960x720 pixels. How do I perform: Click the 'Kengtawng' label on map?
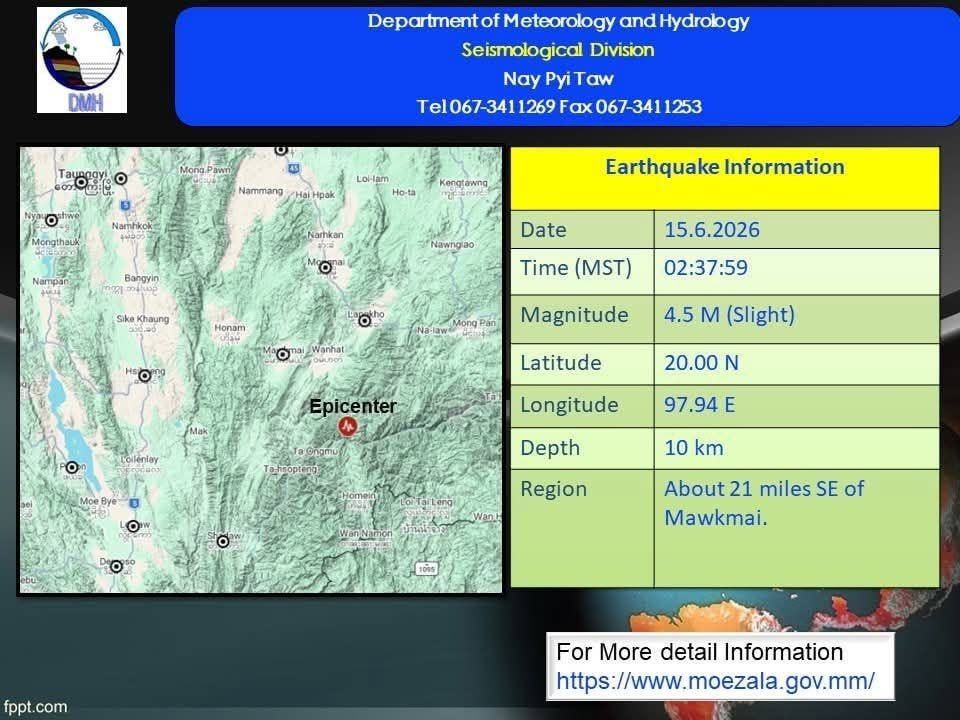(463, 182)
